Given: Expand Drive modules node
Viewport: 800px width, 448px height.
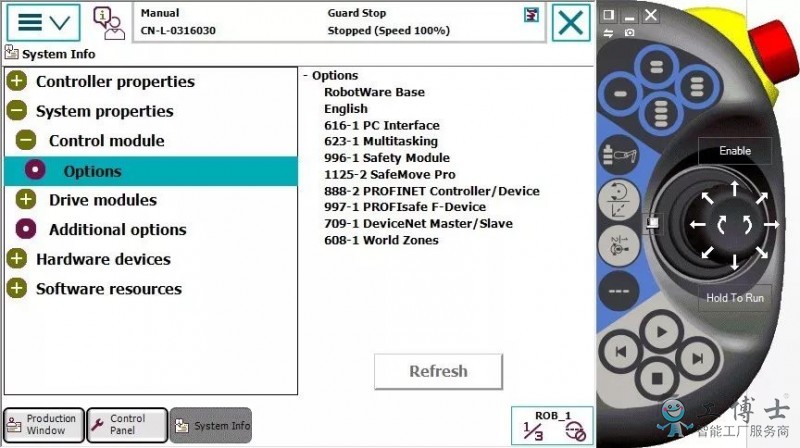Looking at the screenshot, I should coord(26,200).
